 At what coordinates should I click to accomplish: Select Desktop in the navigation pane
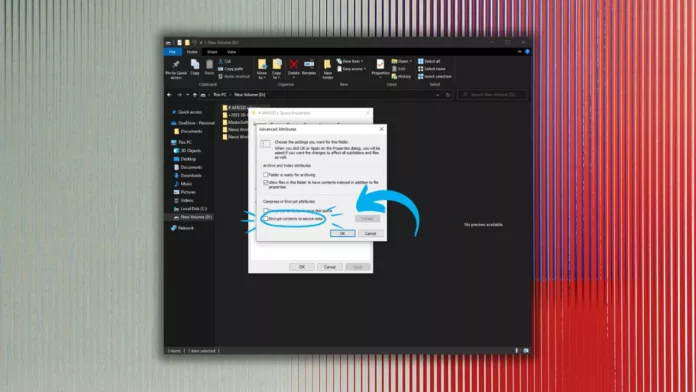click(185, 159)
